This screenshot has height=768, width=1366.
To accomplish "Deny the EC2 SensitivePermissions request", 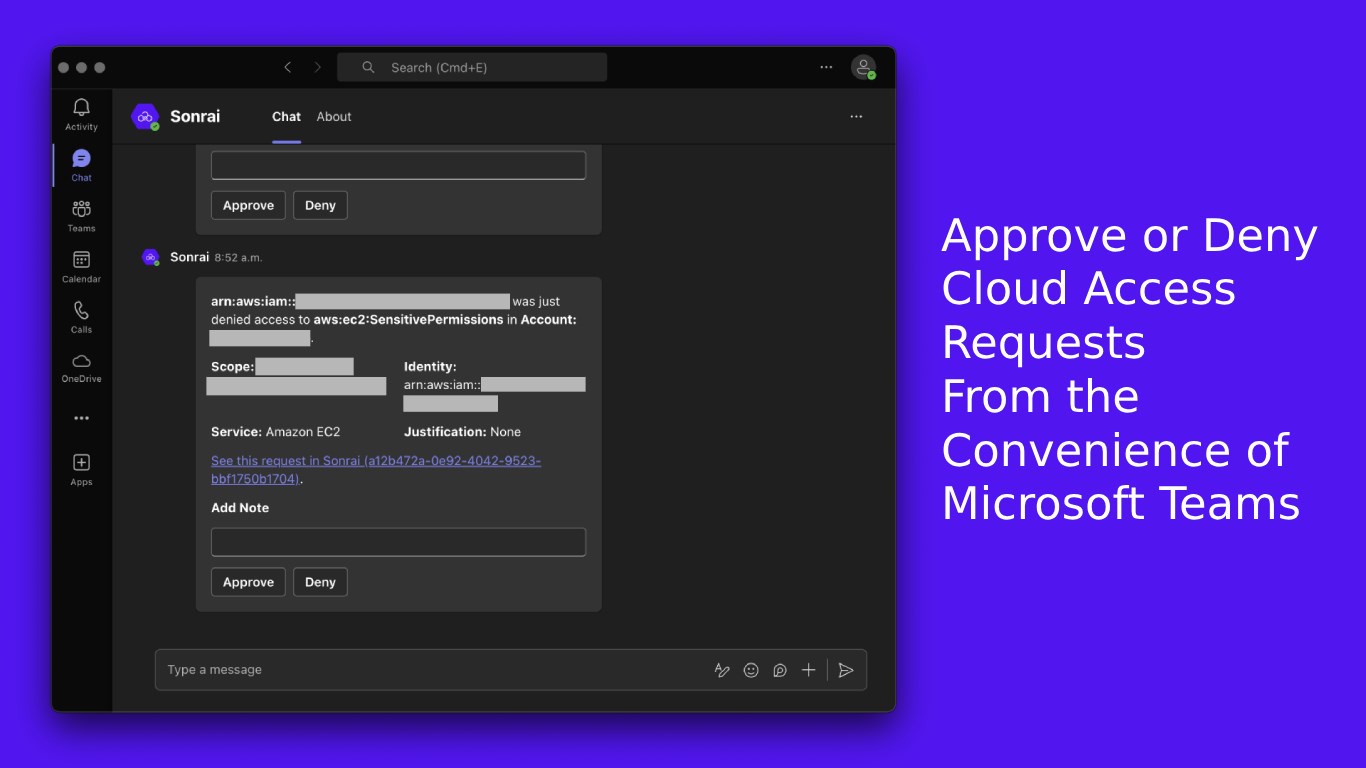I will [x=320, y=582].
